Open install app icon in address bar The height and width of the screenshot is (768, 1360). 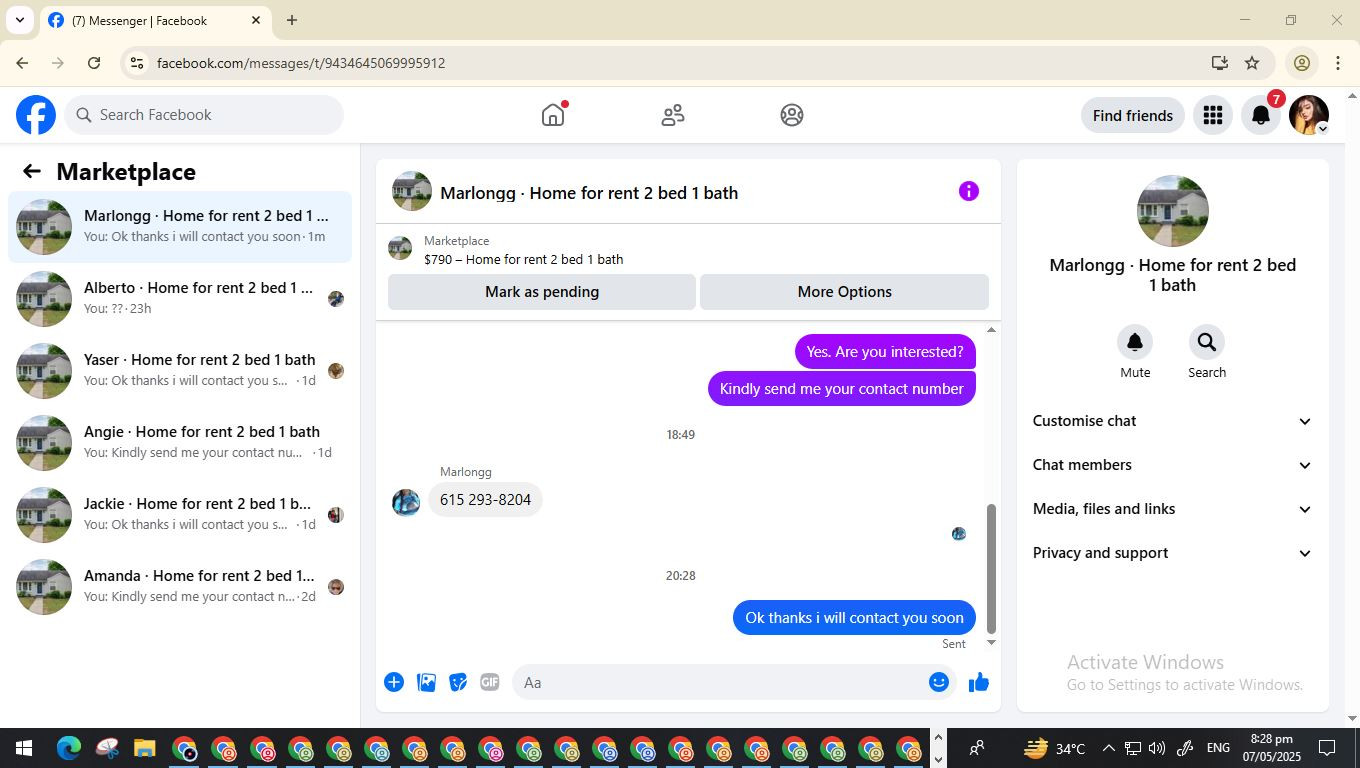1219,63
